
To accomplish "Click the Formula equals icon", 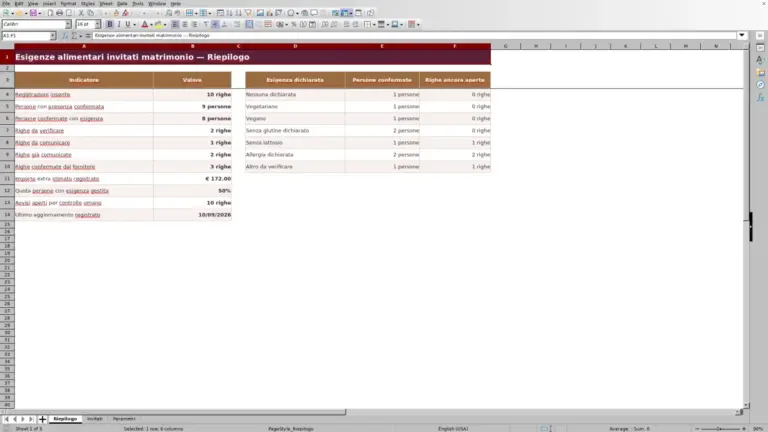I will pyautogui.click(x=88, y=36).
